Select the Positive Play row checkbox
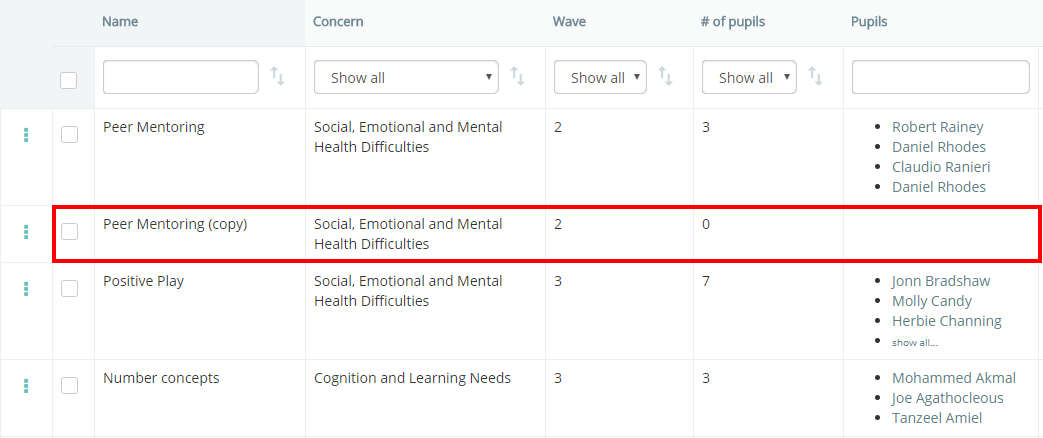 coord(69,289)
